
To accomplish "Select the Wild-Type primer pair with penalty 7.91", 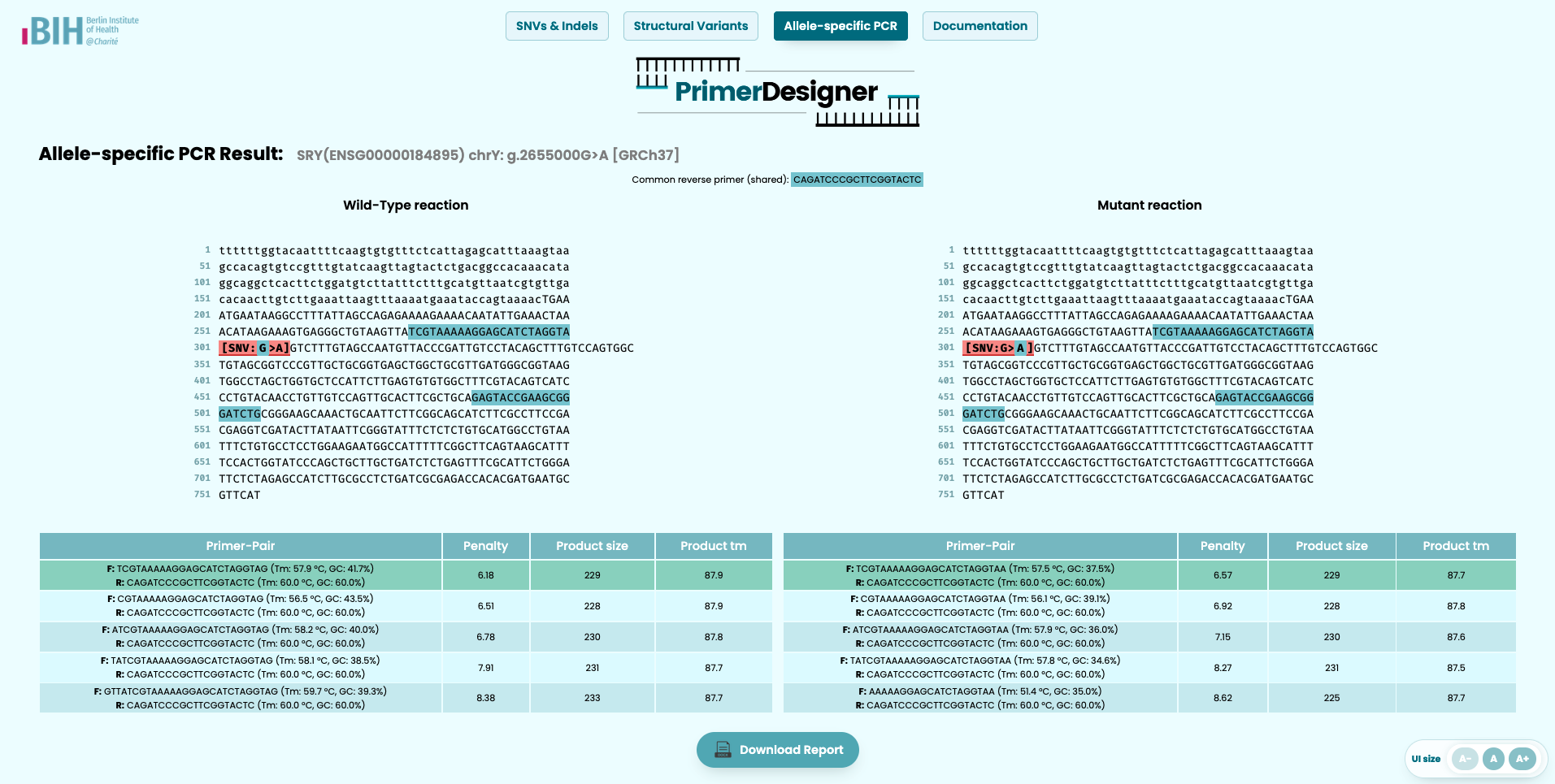I will point(406,668).
